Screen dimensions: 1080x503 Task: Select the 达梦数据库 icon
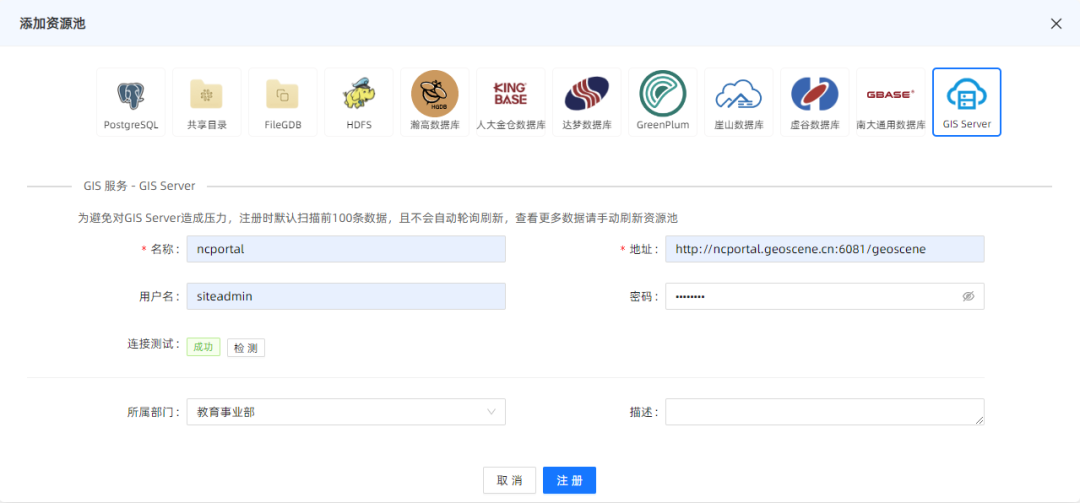click(x=587, y=102)
